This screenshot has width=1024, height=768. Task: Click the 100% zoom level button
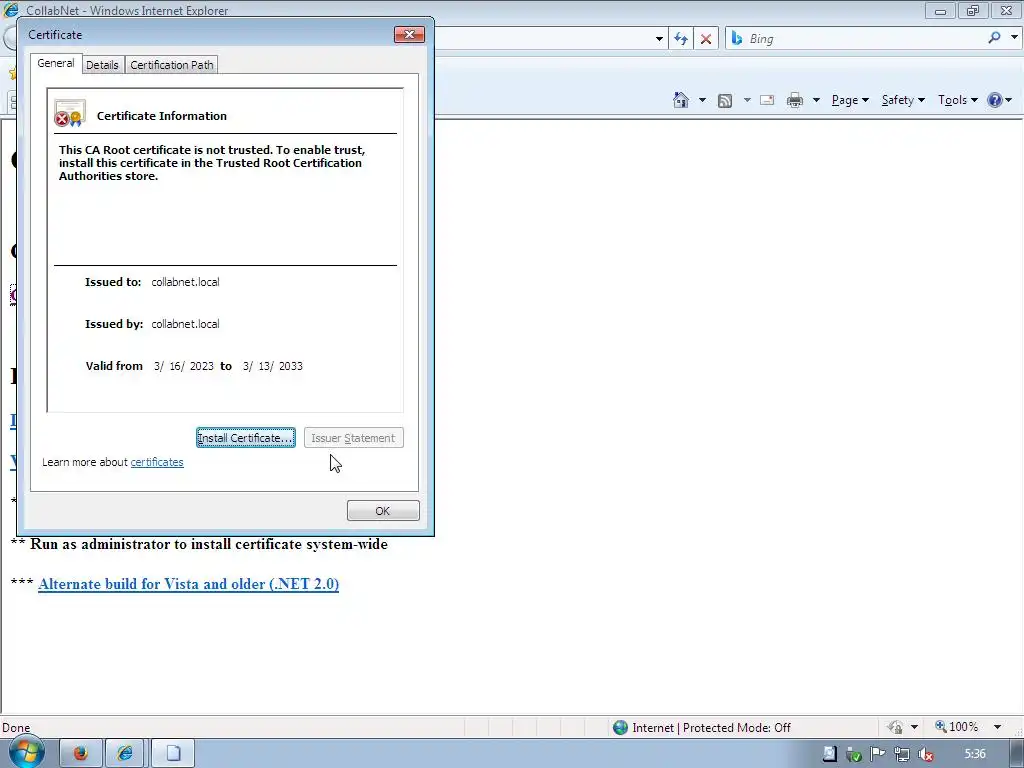click(957, 727)
